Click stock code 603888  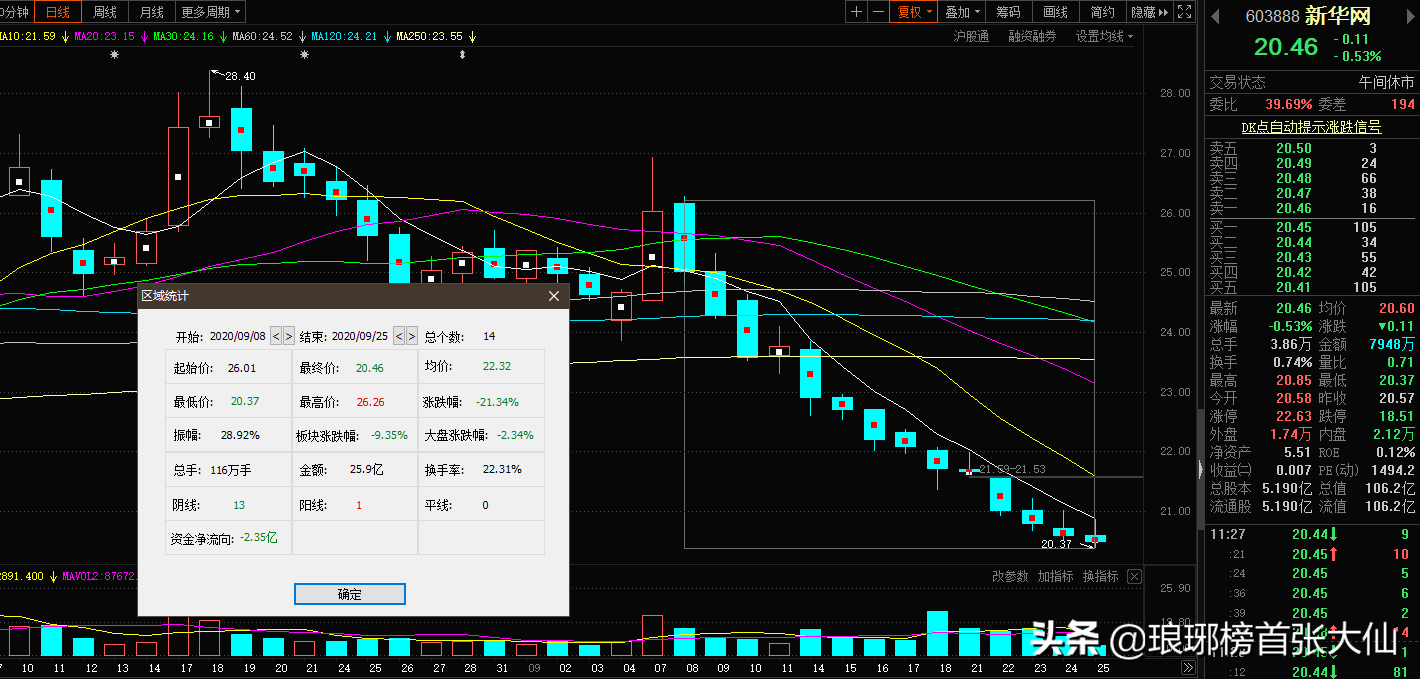coord(1272,16)
